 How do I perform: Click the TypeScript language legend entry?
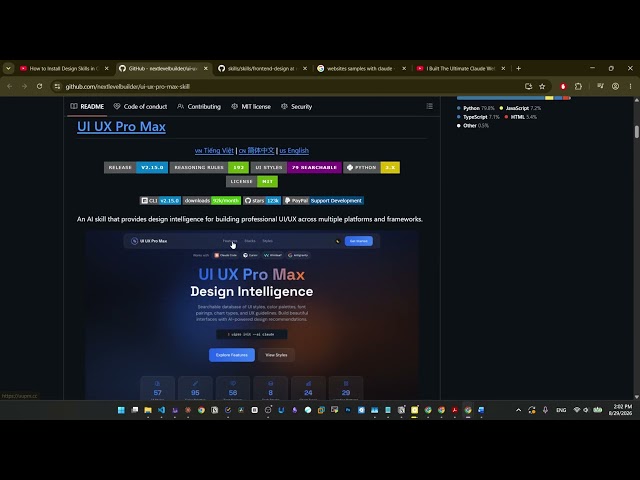pos(478,117)
